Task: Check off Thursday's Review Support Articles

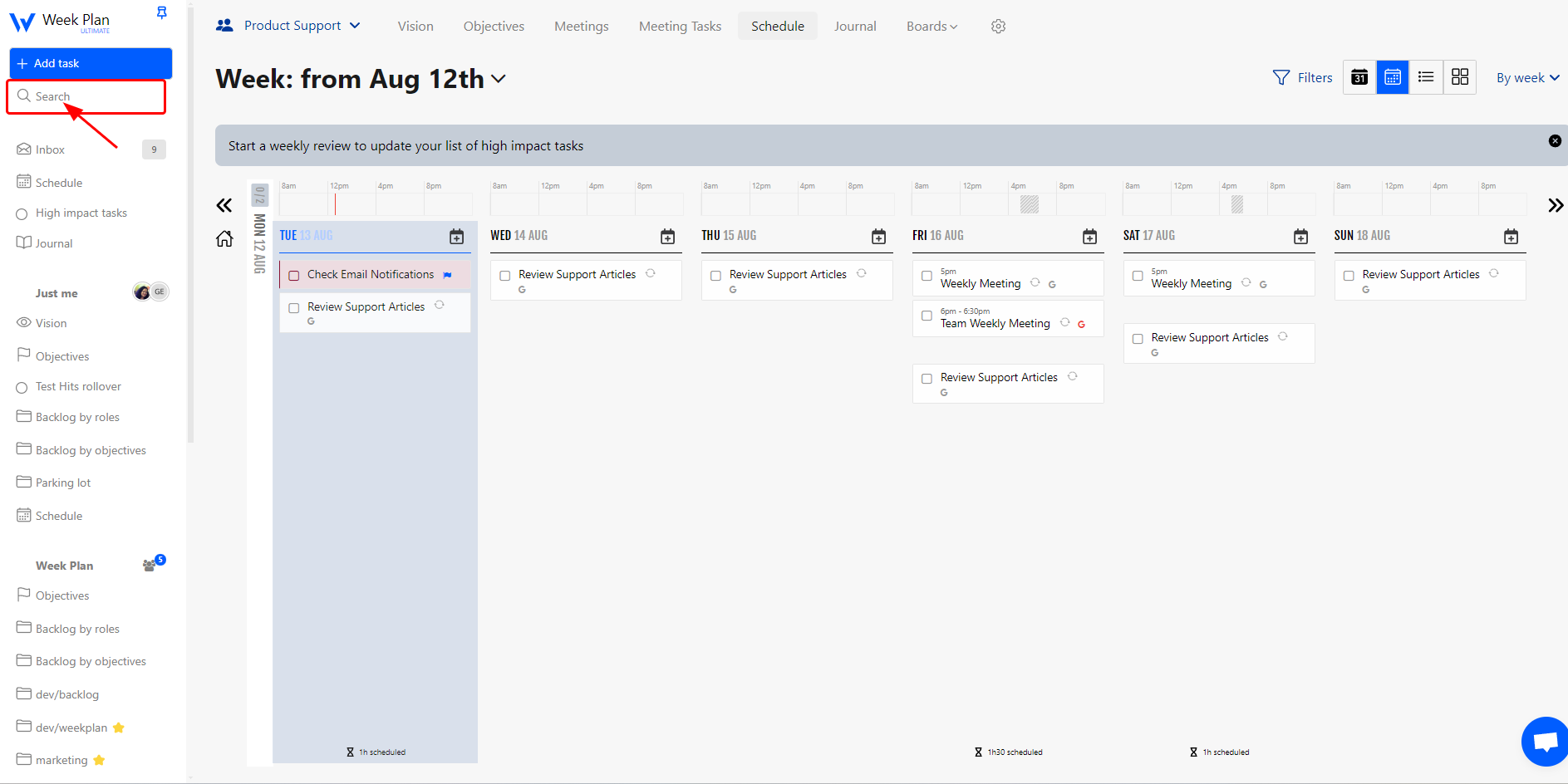Action: pos(715,276)
